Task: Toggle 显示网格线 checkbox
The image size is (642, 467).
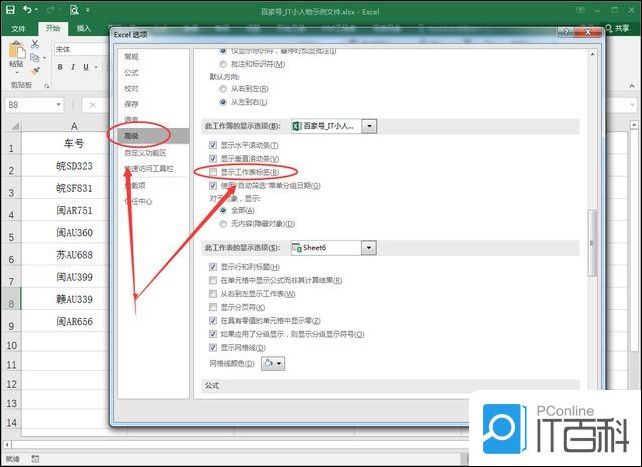Action: coord(213,347)
